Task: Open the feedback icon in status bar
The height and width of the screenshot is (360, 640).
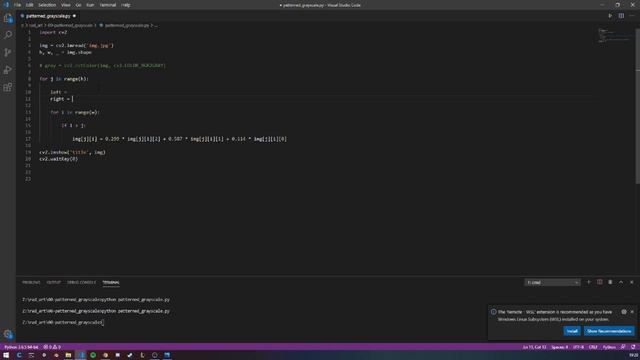Action: tap(623, 347)
